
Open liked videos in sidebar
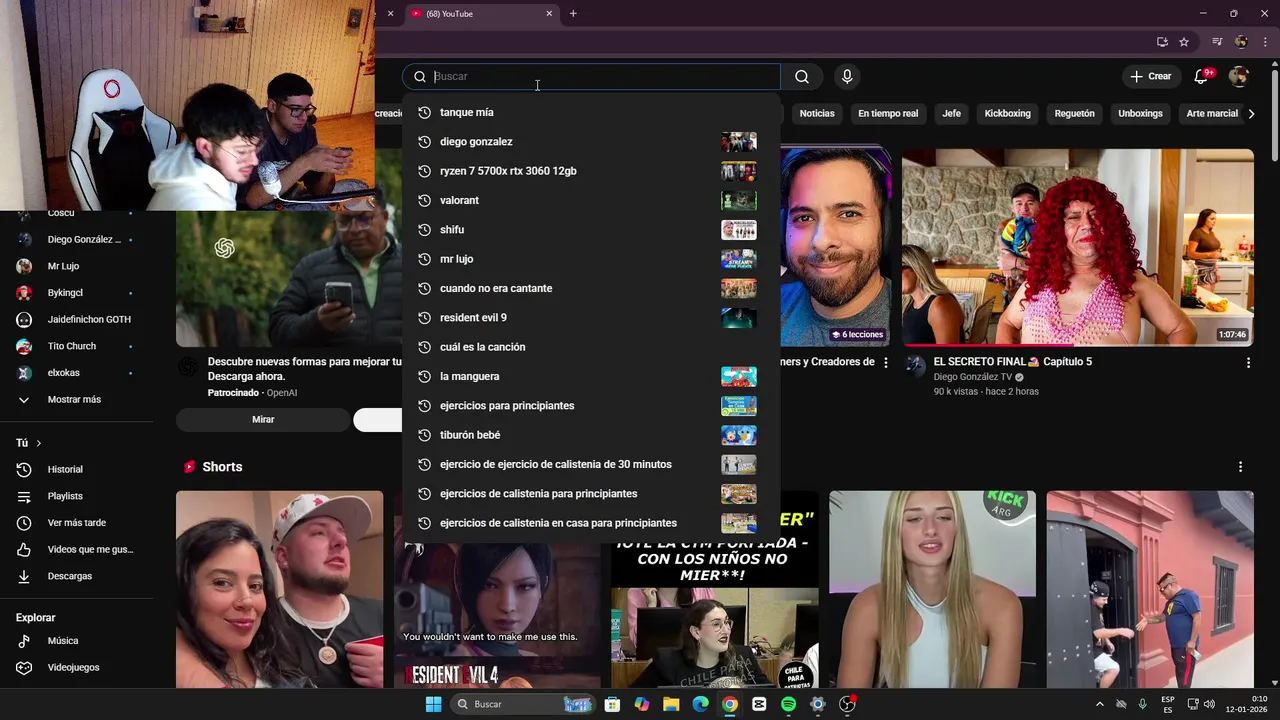point(76,549)
